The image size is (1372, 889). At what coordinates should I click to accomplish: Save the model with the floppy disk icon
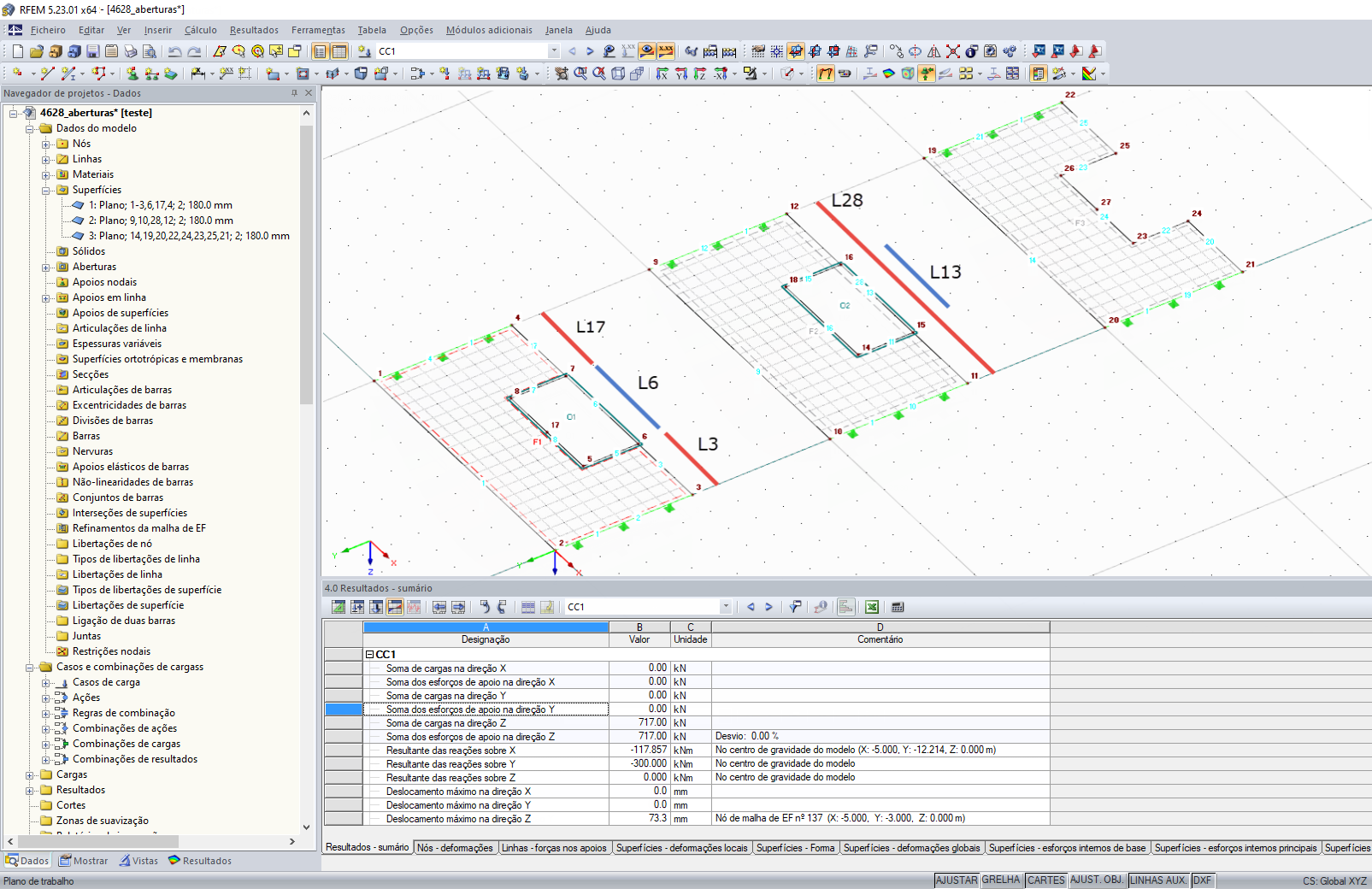point(93,51)
